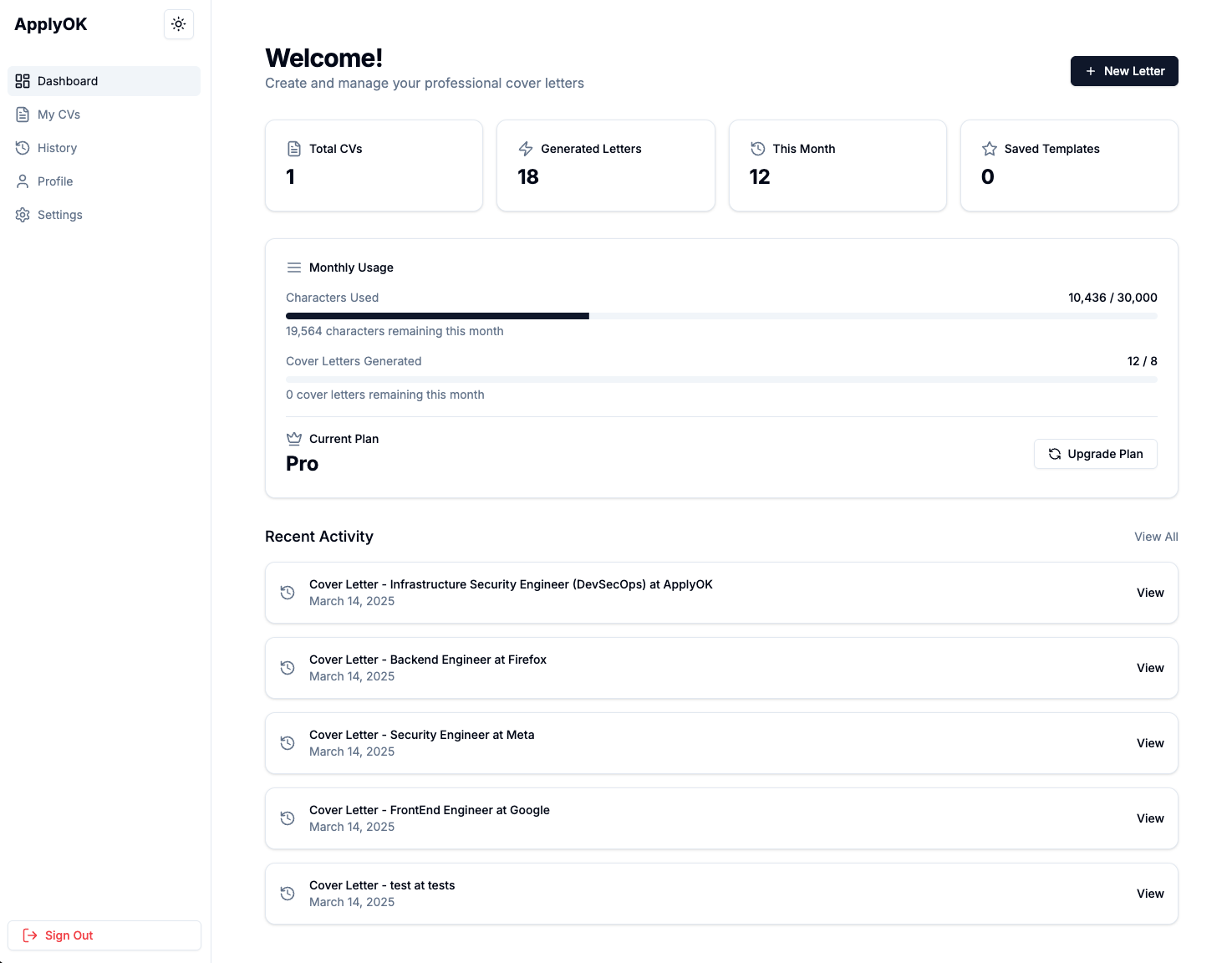Click the ApplyOK logo text

click(x=51, y=24)
